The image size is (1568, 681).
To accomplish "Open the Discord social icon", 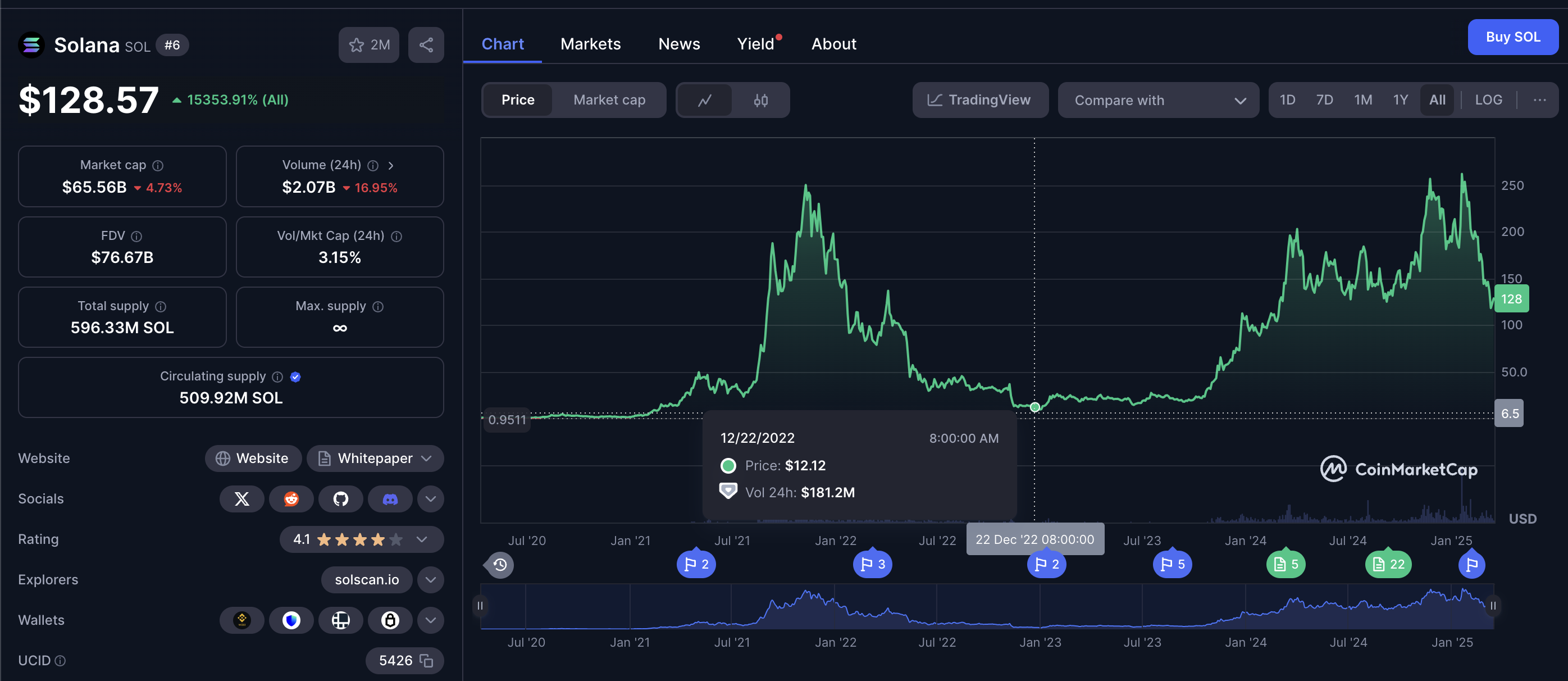I will pyautogui.click(x=390, y=499).
